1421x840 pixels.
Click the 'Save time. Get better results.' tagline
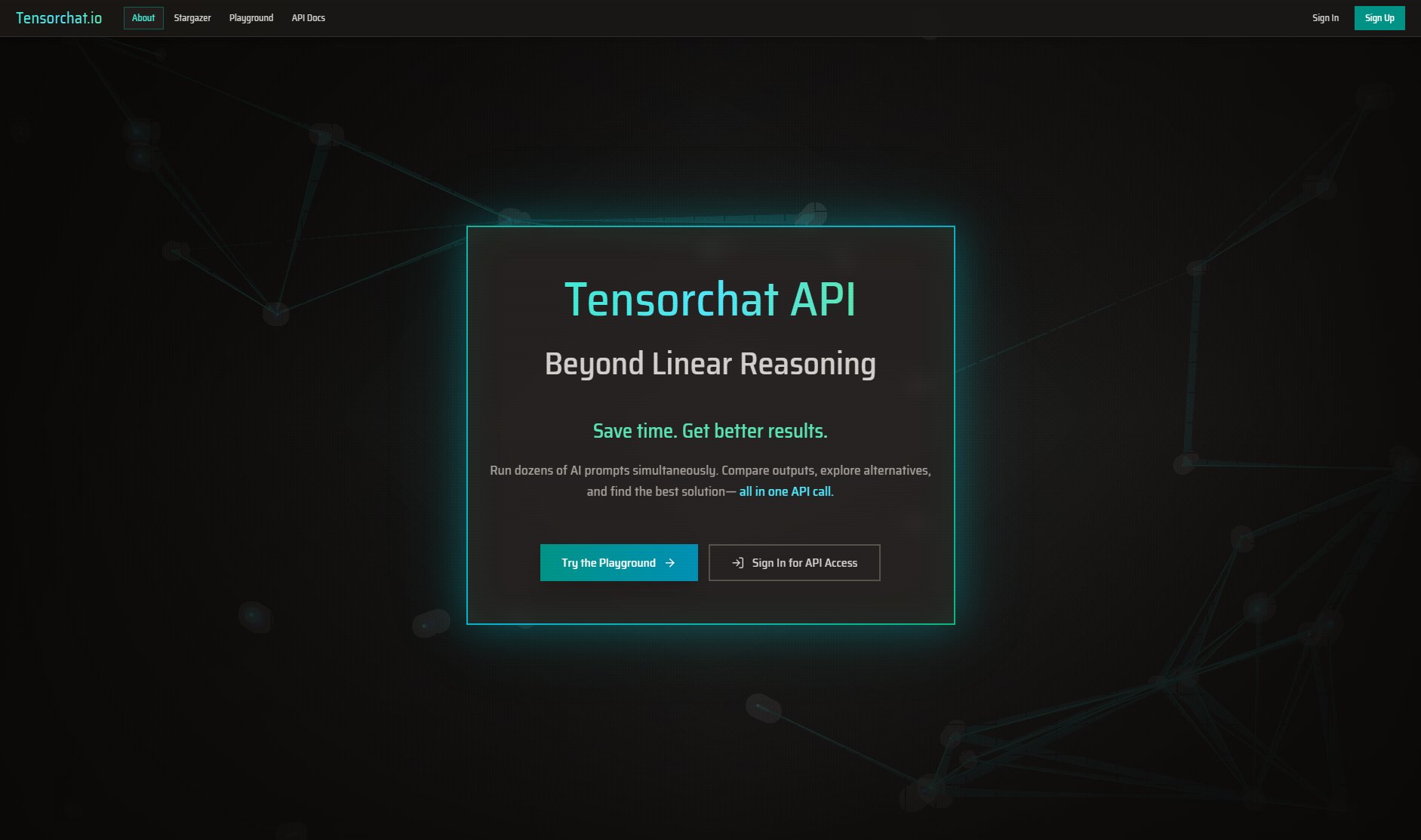tap(710, 431)
